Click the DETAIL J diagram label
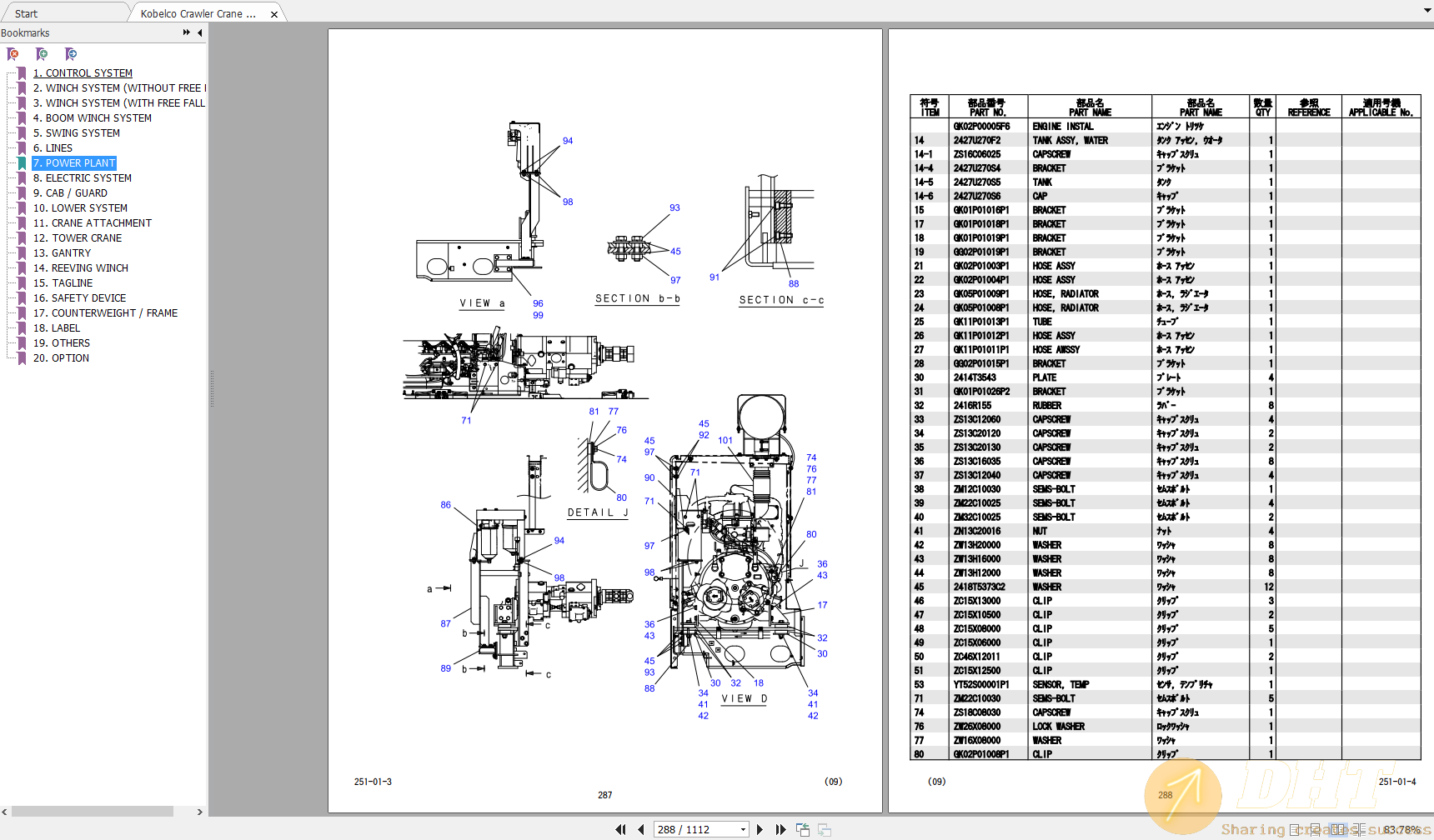 pos(598,512)
